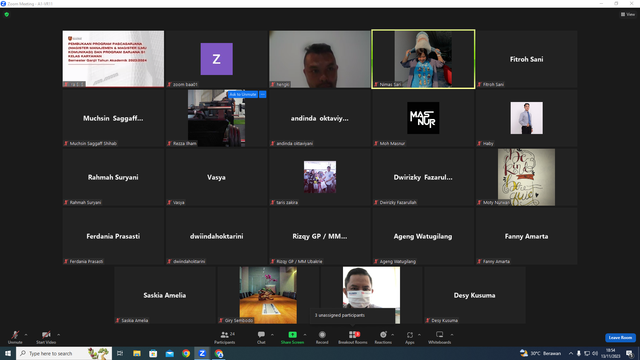Expand arrow next to Whiteboards
The height and width of the screenshot is (360, 640).
[452, 335]
